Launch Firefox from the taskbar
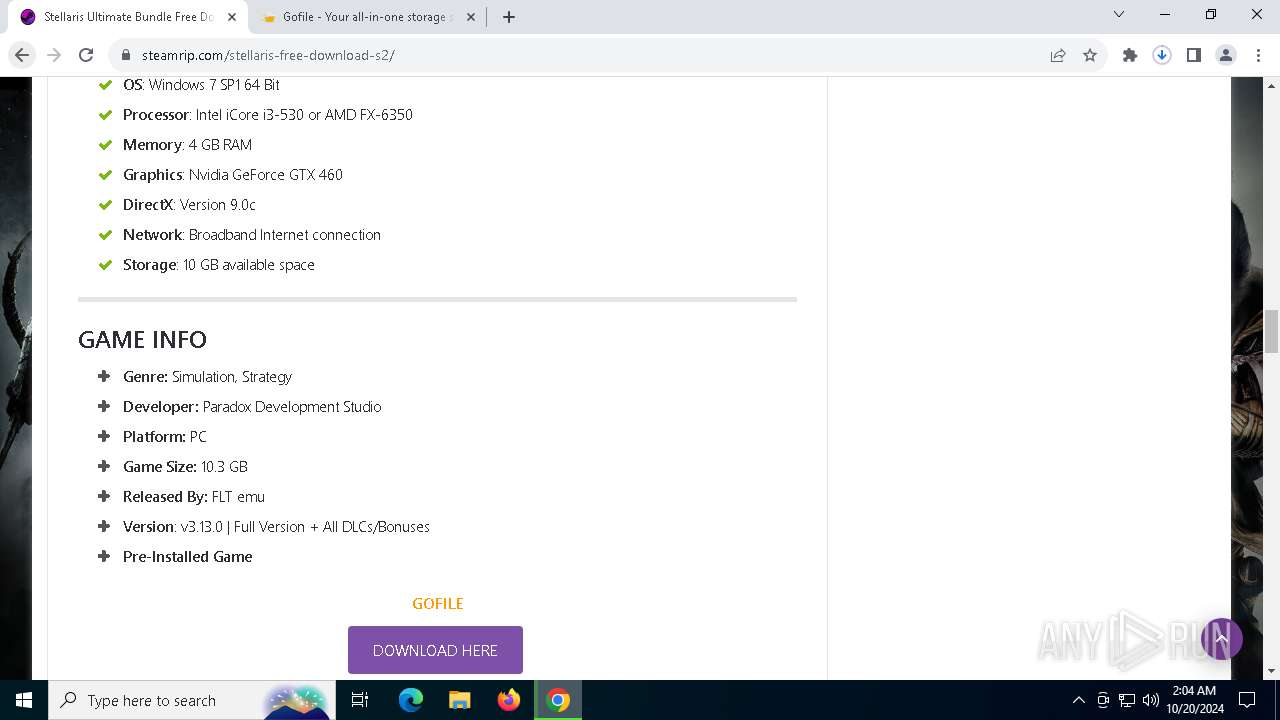1280x720 pixels. 509,700
